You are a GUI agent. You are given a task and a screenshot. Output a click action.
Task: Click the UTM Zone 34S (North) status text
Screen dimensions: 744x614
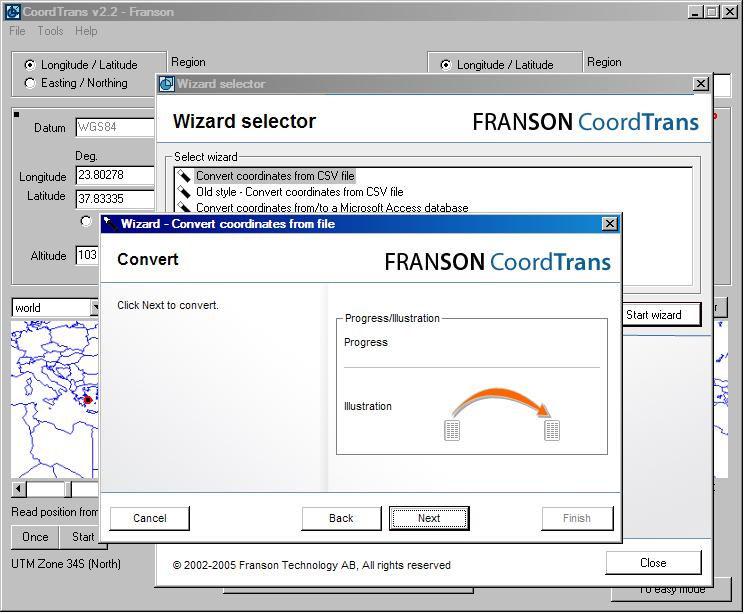[66, 564]
